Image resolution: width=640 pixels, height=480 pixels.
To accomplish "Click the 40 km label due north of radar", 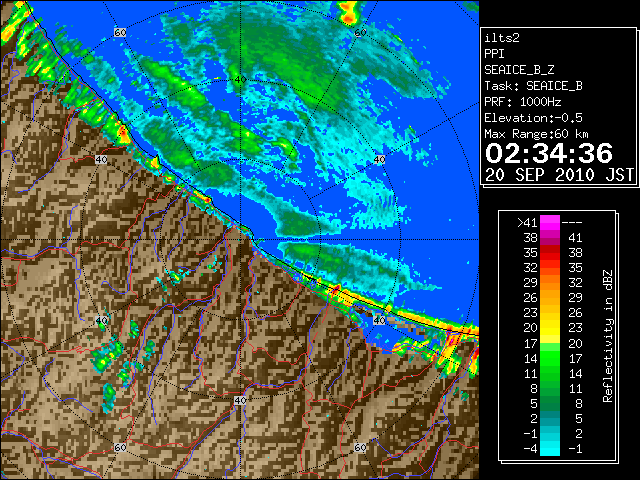I will click(x=240, y=80).
